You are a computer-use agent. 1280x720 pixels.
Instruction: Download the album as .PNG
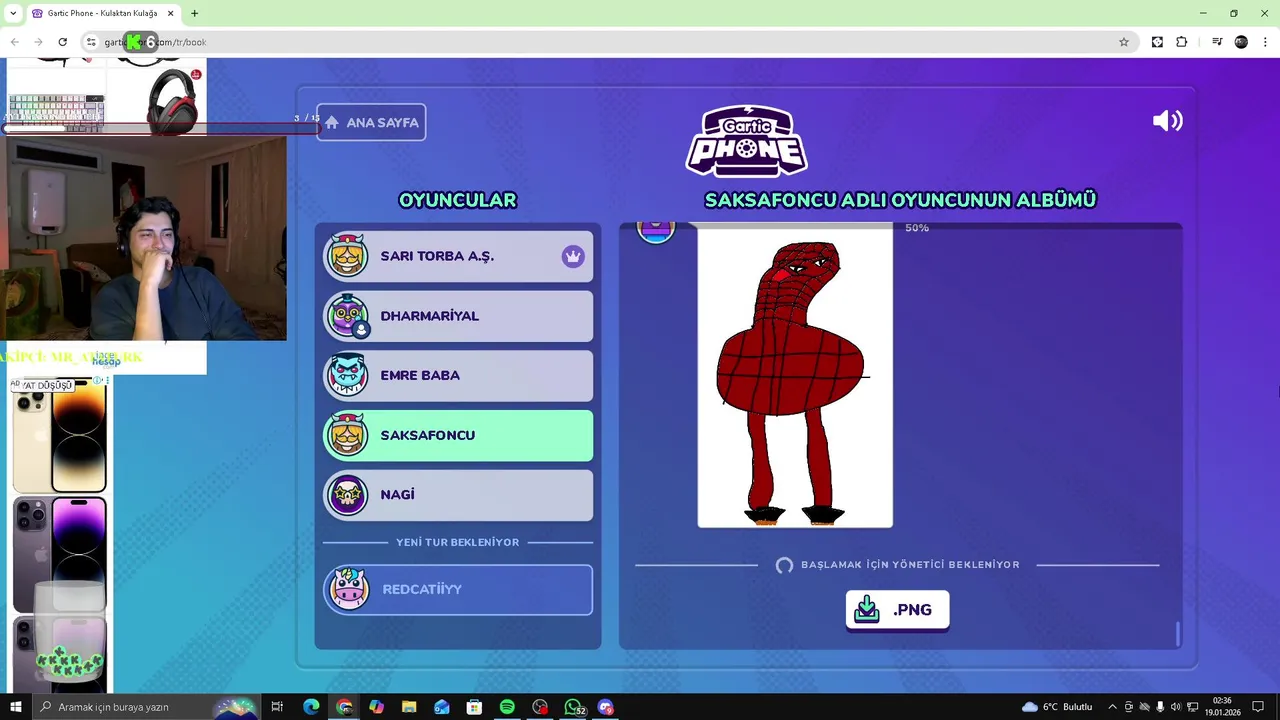[x=897, y=610]
